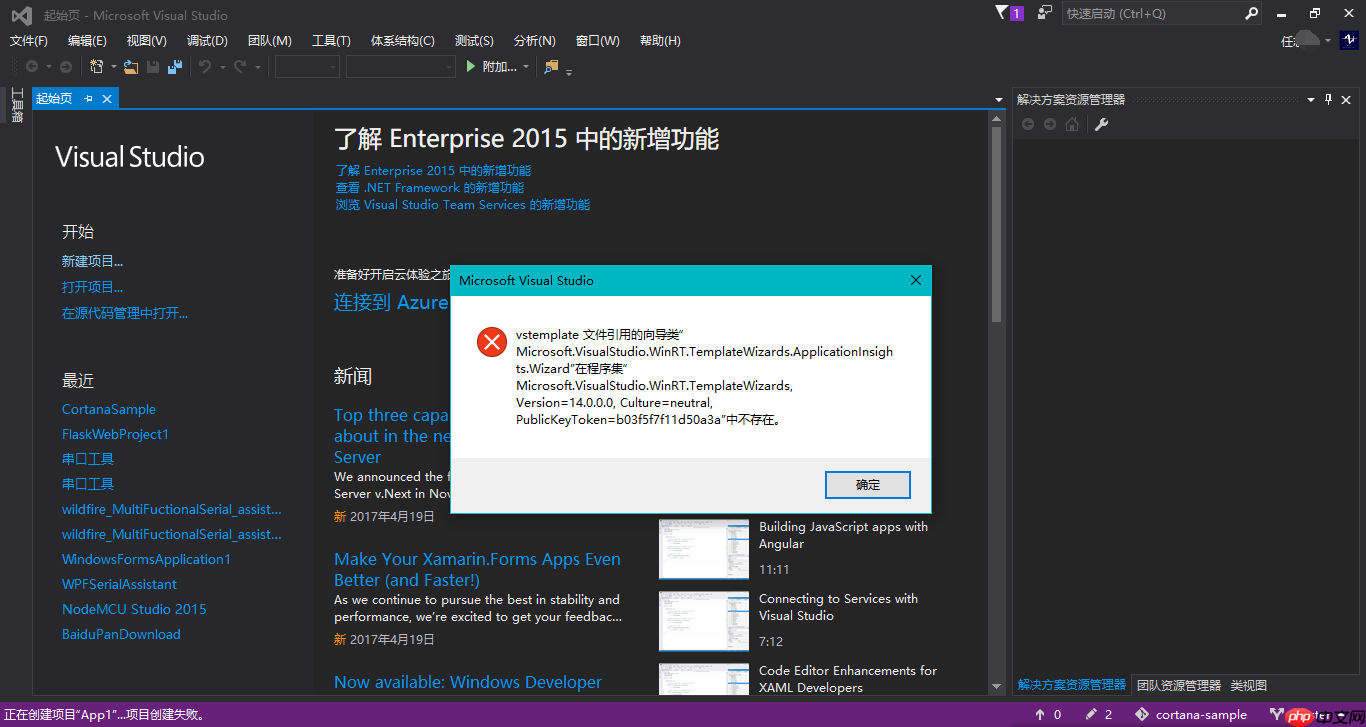Toggle auto-hide pin on Solution Explorer
Screen dimensions: 1366x727
[1329, 99]
